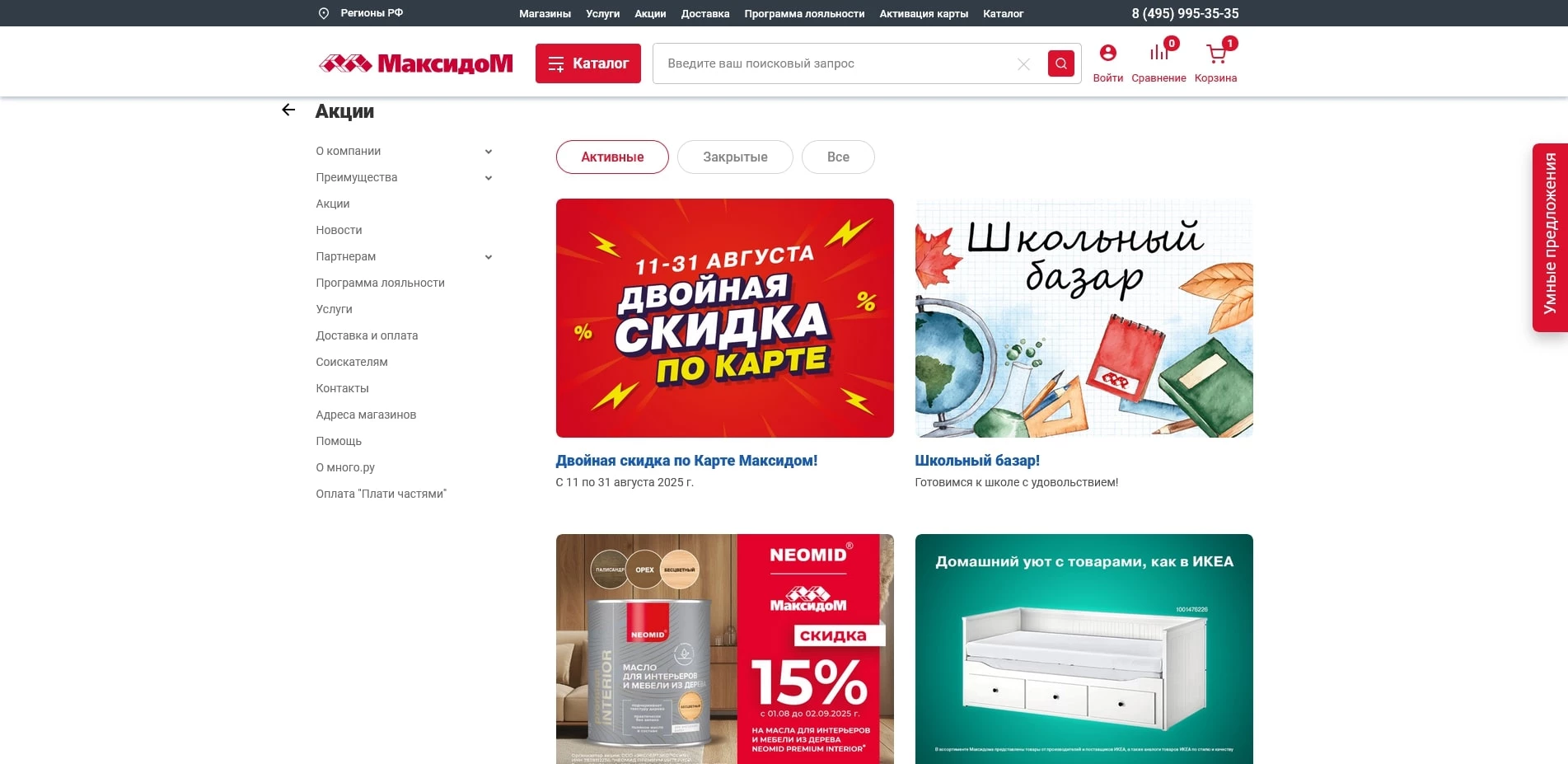Click the back arrow next to Акции
Viewport: 1568px width, 764px height.
(288, 110)
